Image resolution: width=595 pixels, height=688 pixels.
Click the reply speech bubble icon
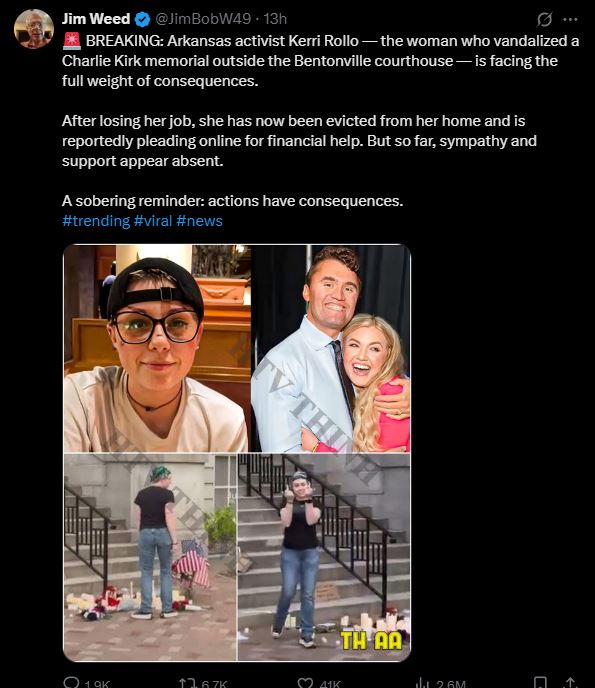tap(71, 682)
